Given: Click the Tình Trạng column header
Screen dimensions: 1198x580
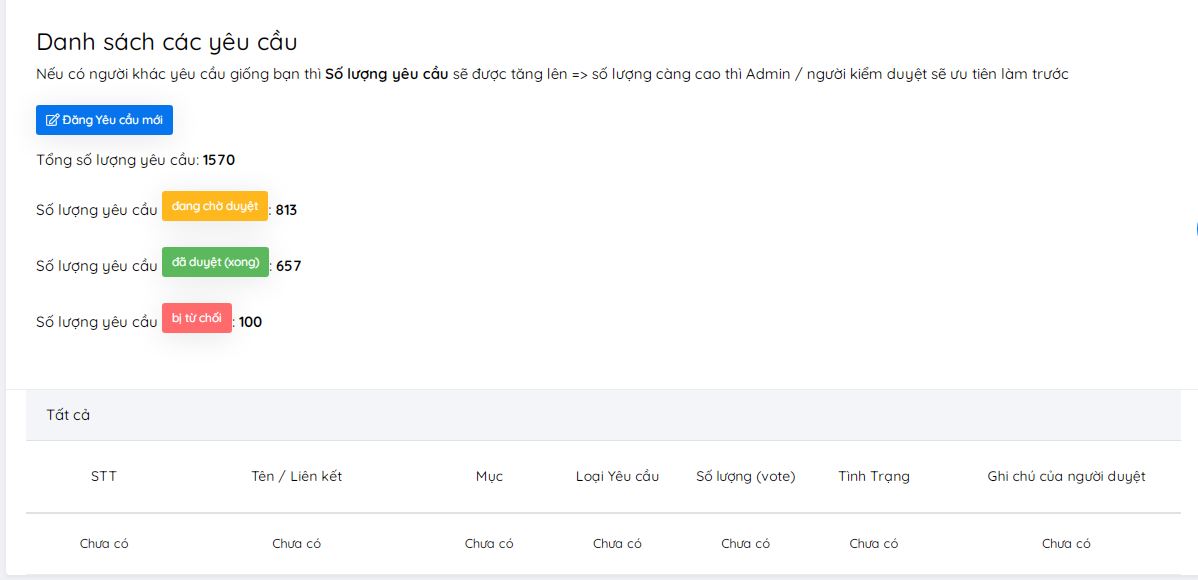Looking at the screenshot, I should pos(874,476).
